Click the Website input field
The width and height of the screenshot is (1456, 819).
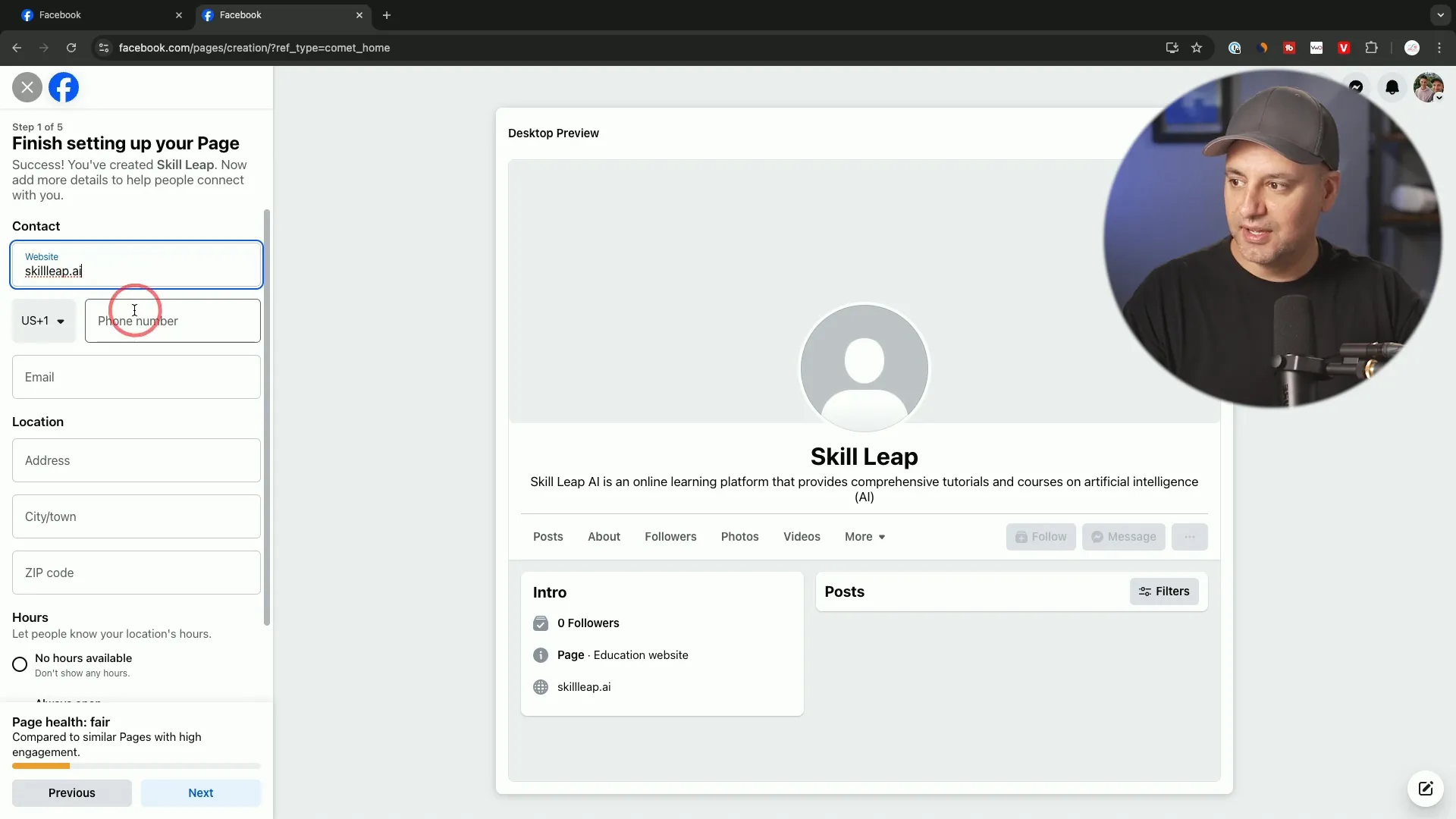(136, 265)
